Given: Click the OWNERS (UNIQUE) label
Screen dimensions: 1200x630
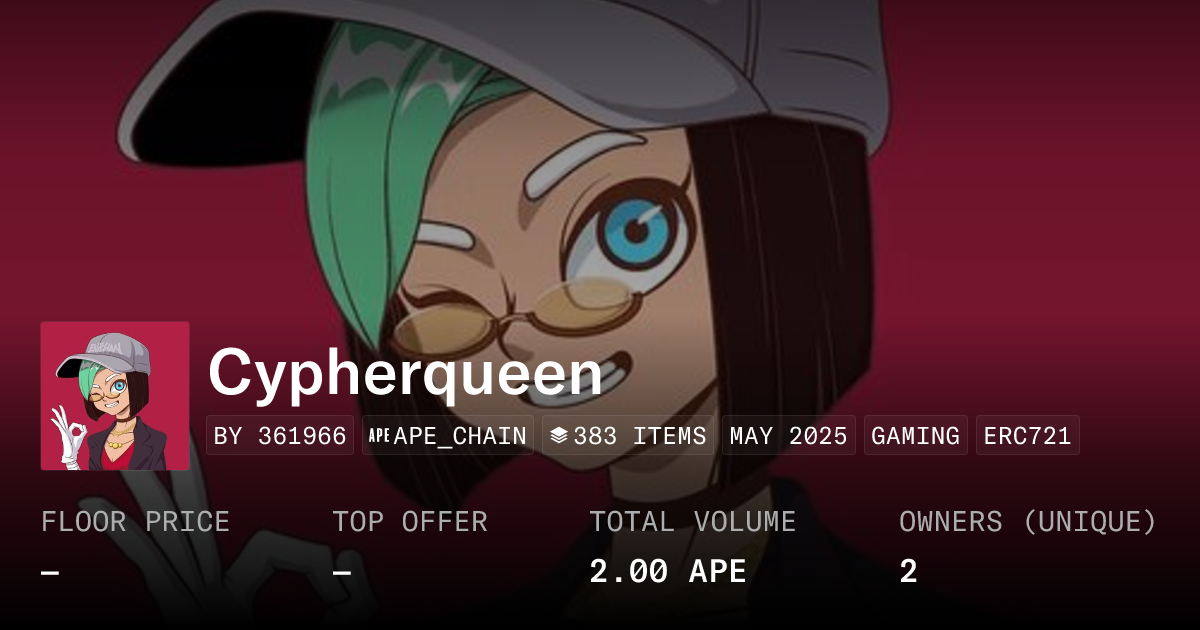Looking at the screenshot, I should coord(1028,522).
